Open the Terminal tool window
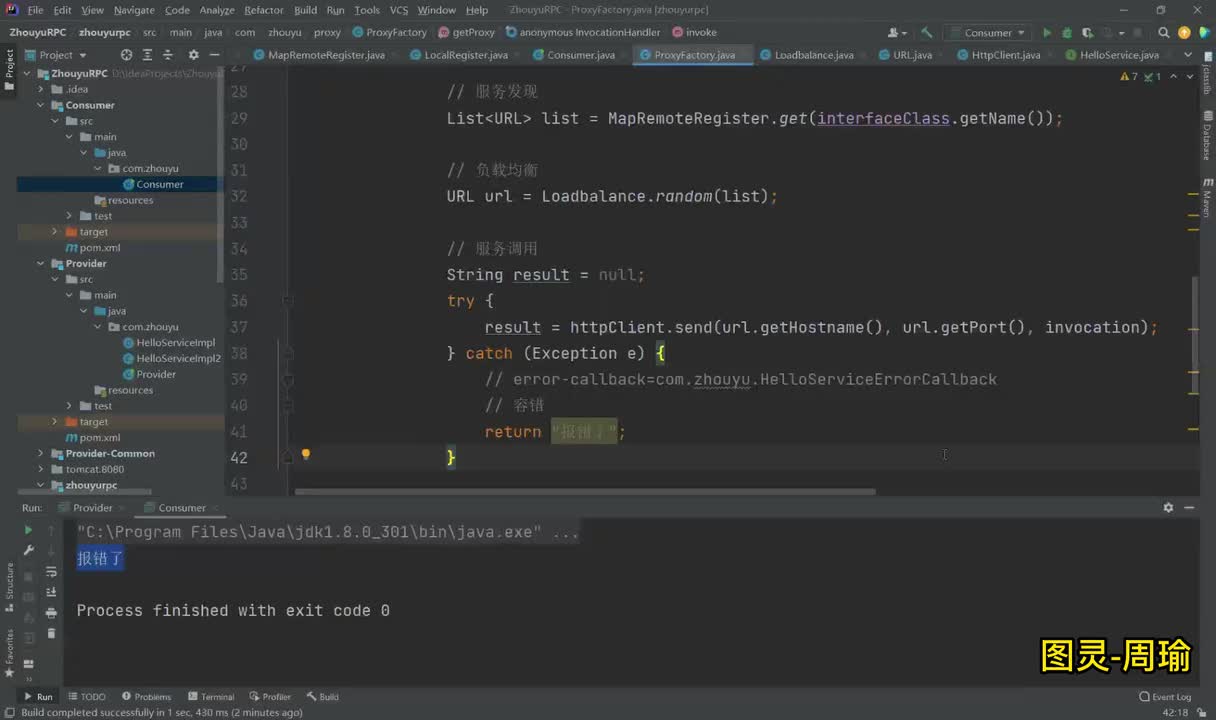This screenshot has height=720, width=1216. (211, 697)
